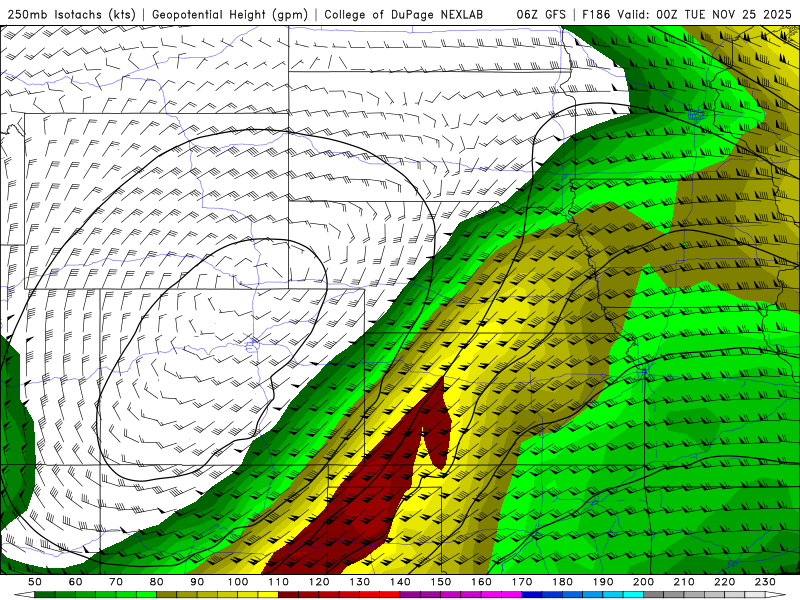Click the '100' color bar label
Image resolution: width=800 pixels, height=600 pixels.
[238, 582]
